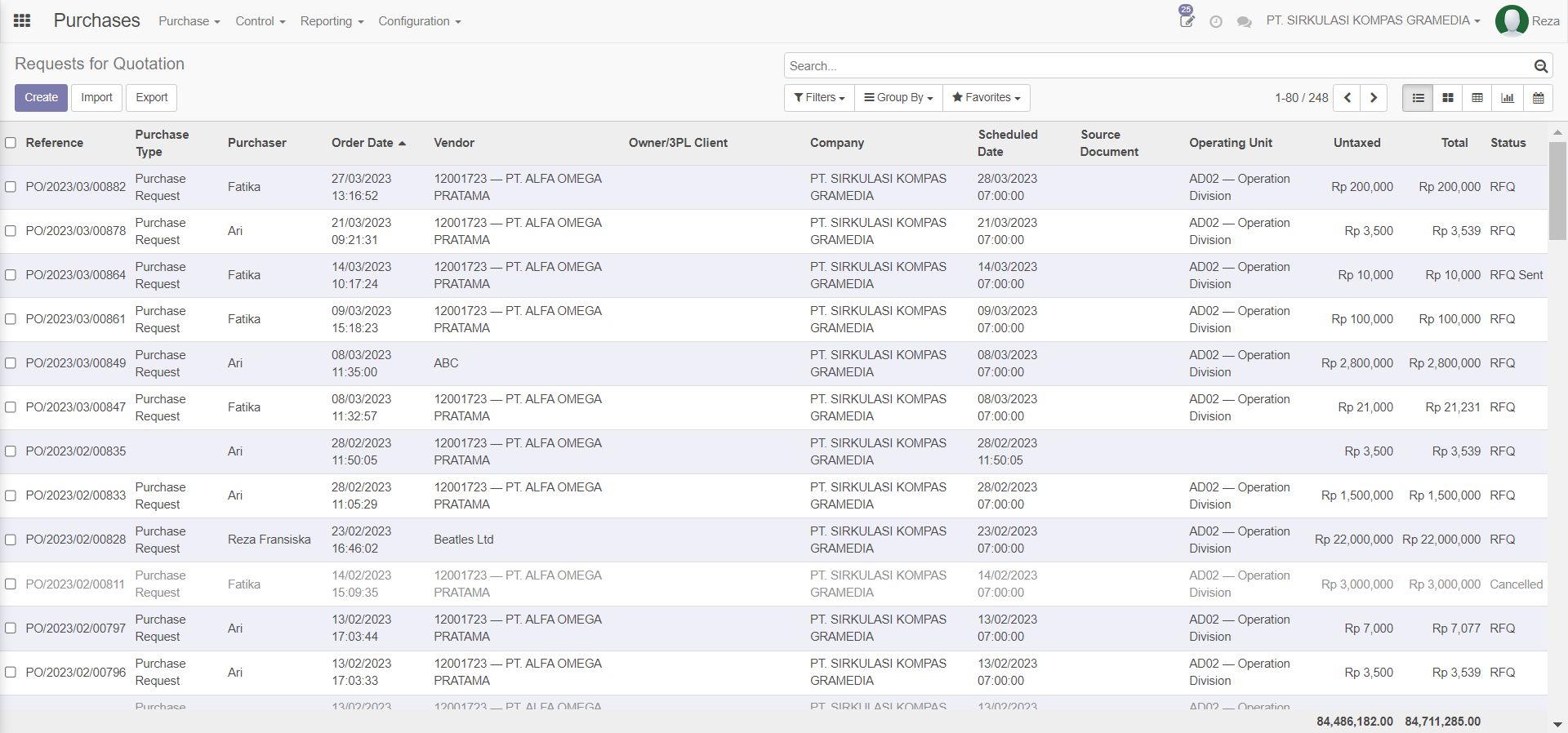
Task: Open the Reporting menu
Action: (x=332, y=21)
